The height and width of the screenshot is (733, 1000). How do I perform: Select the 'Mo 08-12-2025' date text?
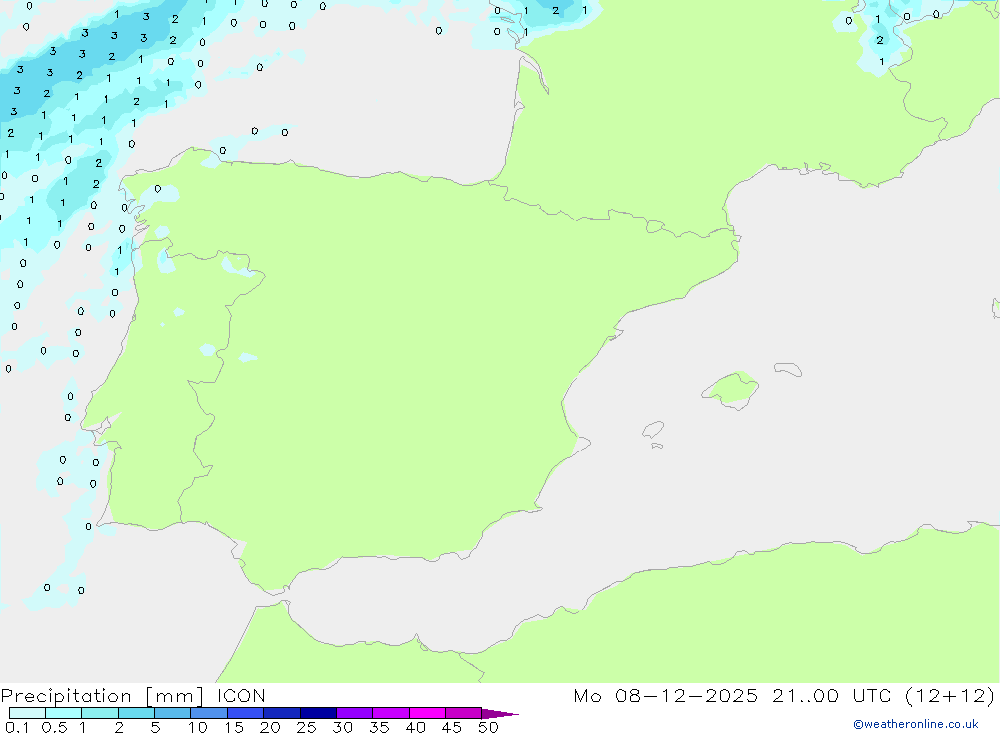pyautogui.click(x=666, y=695)
